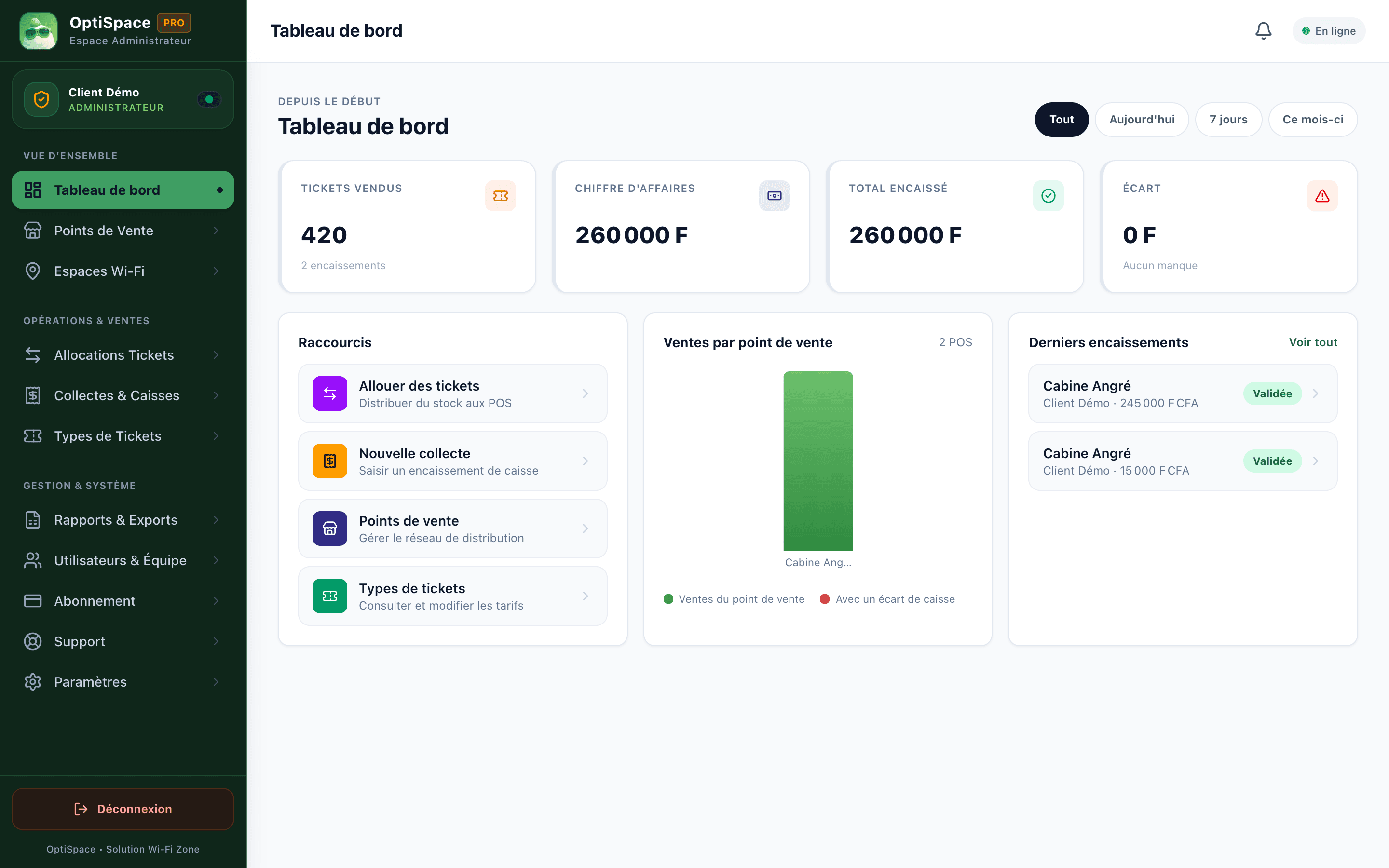Open the Tableau de bord menu item
The width and height of the screenshot is (1389, 868).
pyautogui.click(x=123, y=190)
